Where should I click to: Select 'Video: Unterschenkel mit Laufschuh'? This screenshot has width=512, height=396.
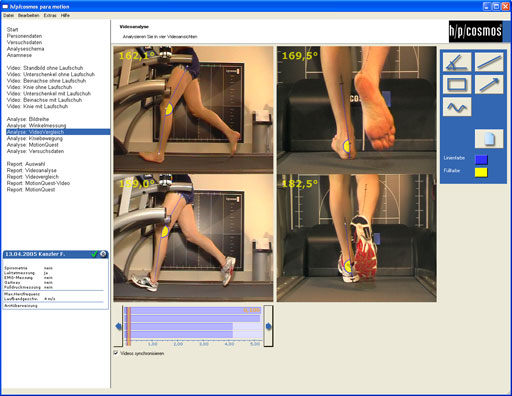49,94
